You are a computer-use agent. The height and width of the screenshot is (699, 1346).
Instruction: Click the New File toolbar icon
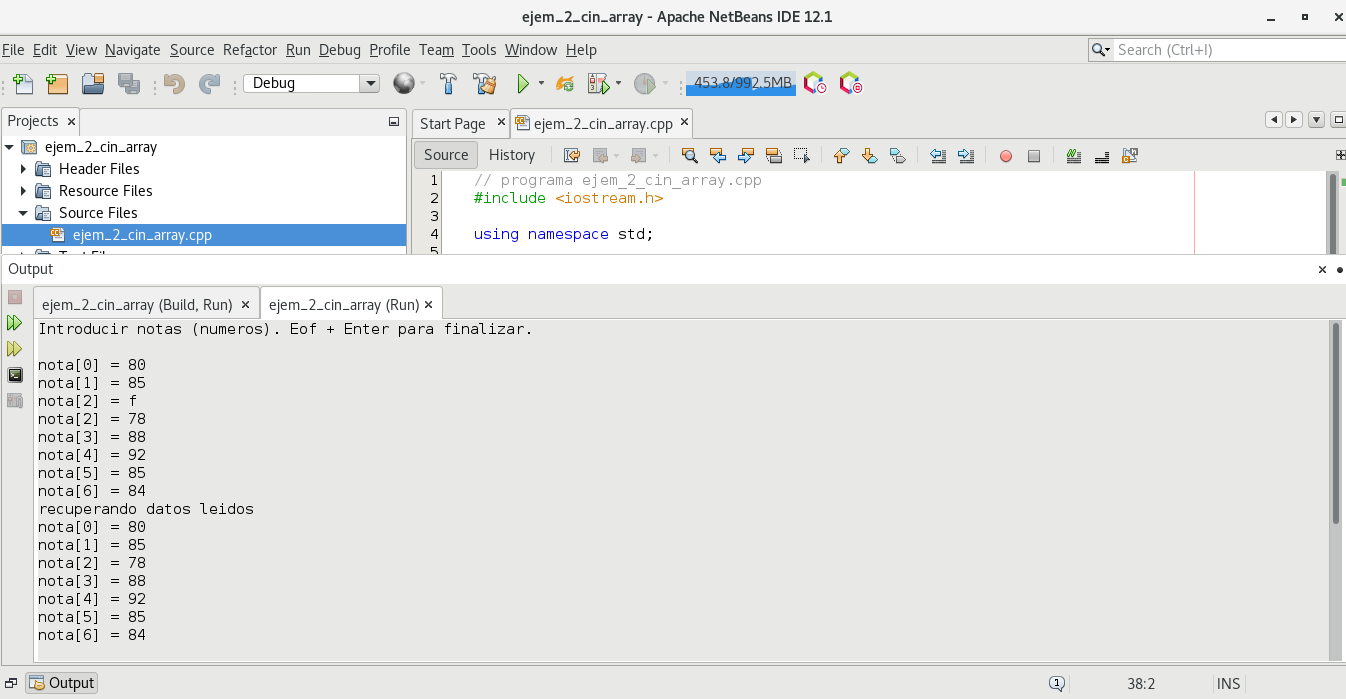tap(23, 84)
